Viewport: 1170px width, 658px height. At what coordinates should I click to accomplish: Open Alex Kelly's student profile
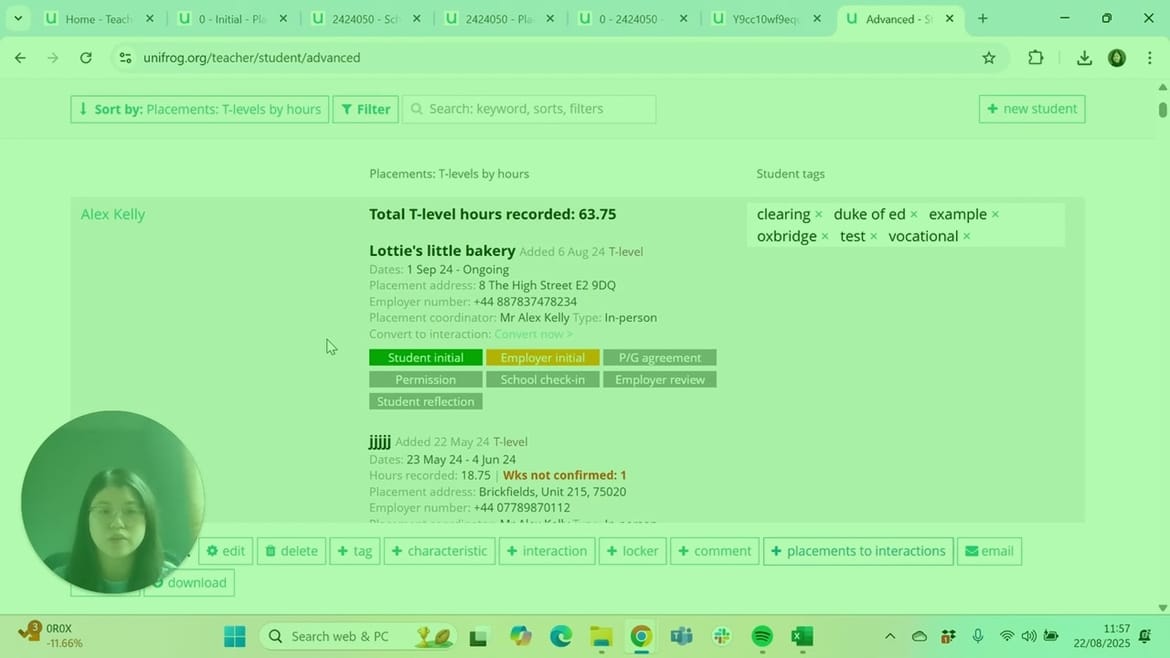[113, 214]
